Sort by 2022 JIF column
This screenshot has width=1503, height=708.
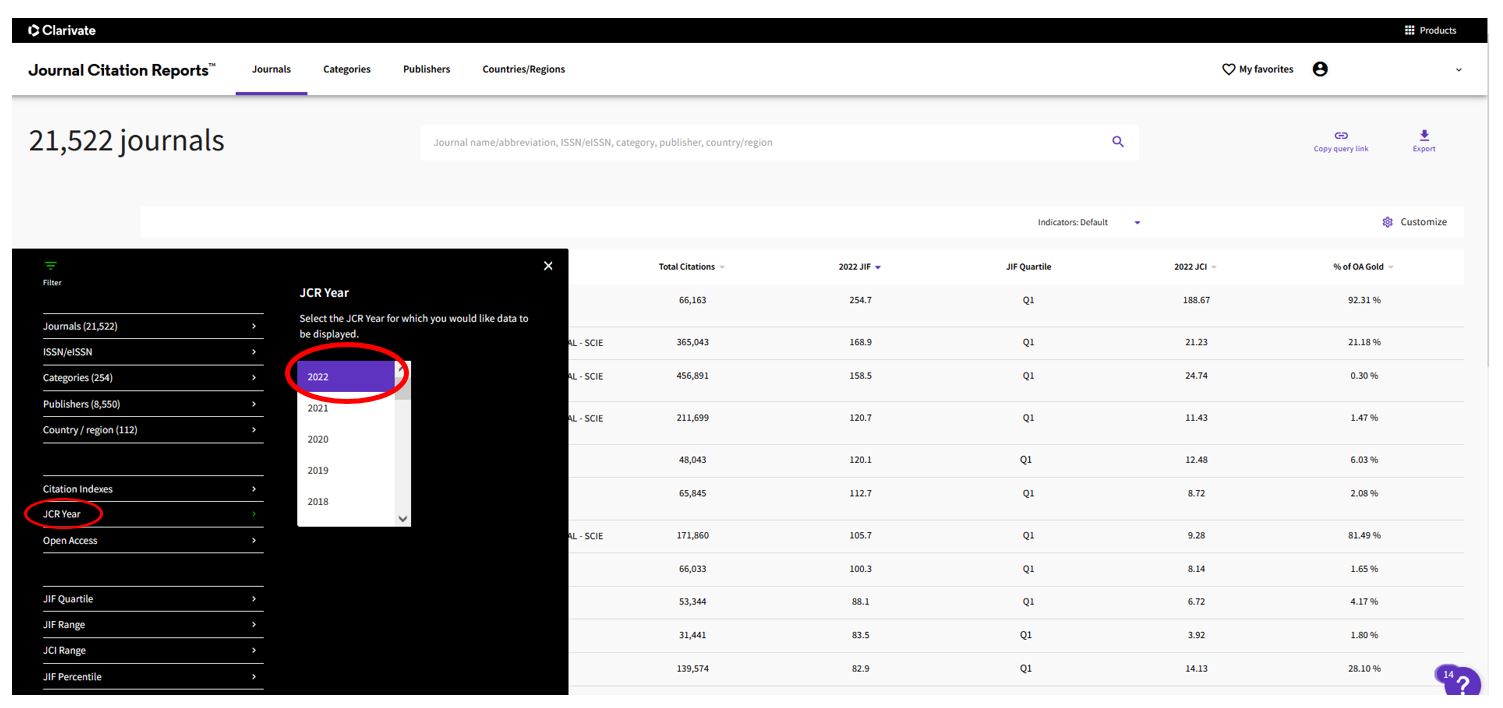click(x=859, y=267)
